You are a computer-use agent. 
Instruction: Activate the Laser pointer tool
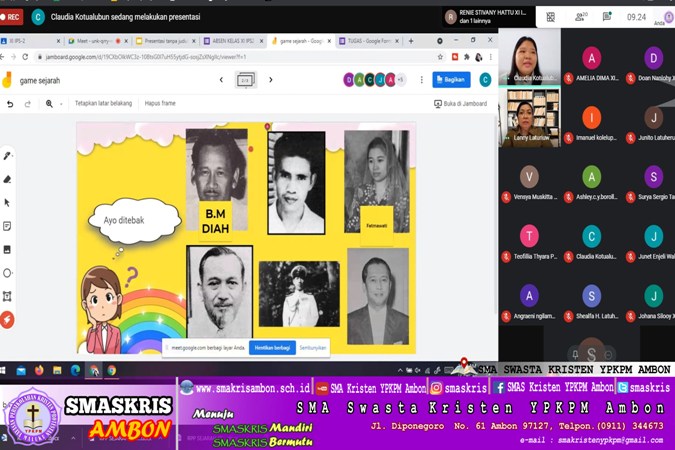(x=7, y=320)
